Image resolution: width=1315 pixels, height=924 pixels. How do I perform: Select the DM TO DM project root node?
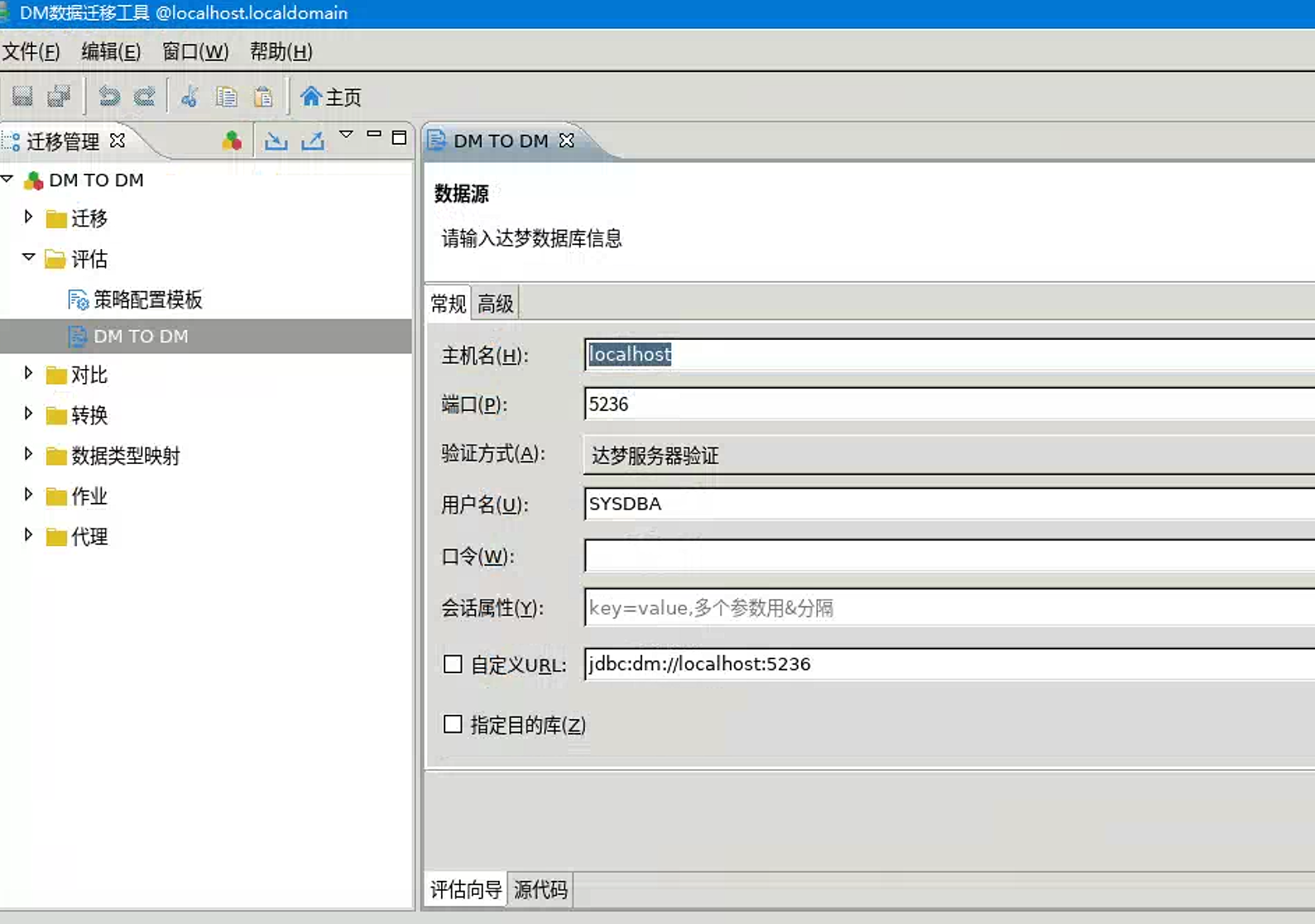pyautogui.click(x=96, y=180)
